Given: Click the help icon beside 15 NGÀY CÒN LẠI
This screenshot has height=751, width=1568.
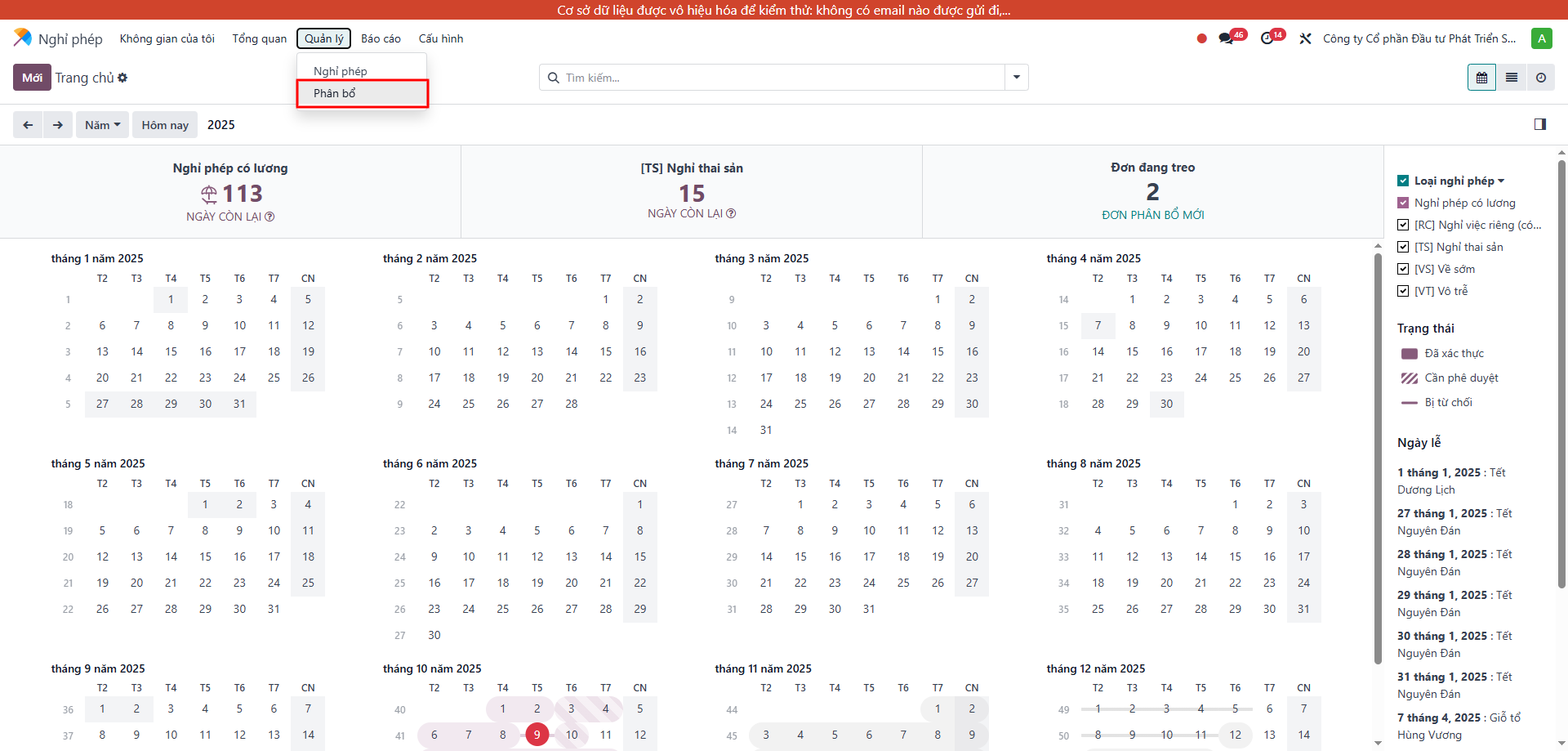Looking at the screenshot, I should click(731, 213).
